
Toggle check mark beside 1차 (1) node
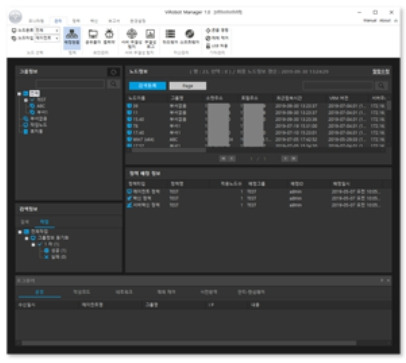(x=40, y=244)
